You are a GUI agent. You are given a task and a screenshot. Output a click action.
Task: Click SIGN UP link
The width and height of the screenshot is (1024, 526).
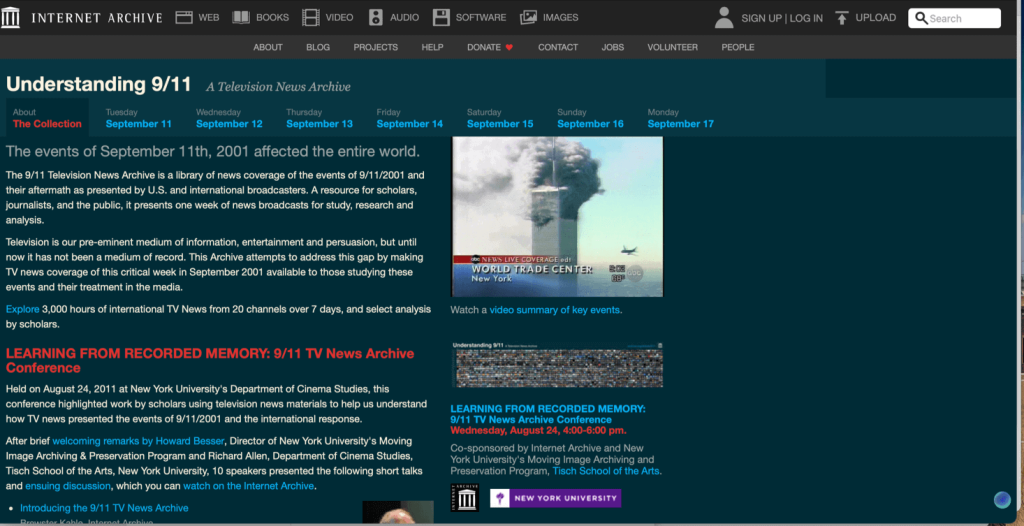tap(761, 18)
